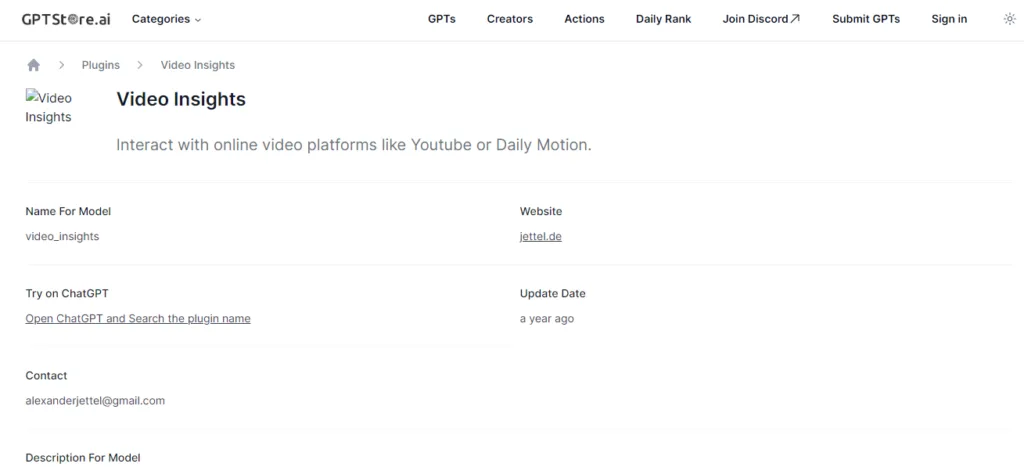Click the Video Insights page heading
1024x467 pixels.
point(181,99)
